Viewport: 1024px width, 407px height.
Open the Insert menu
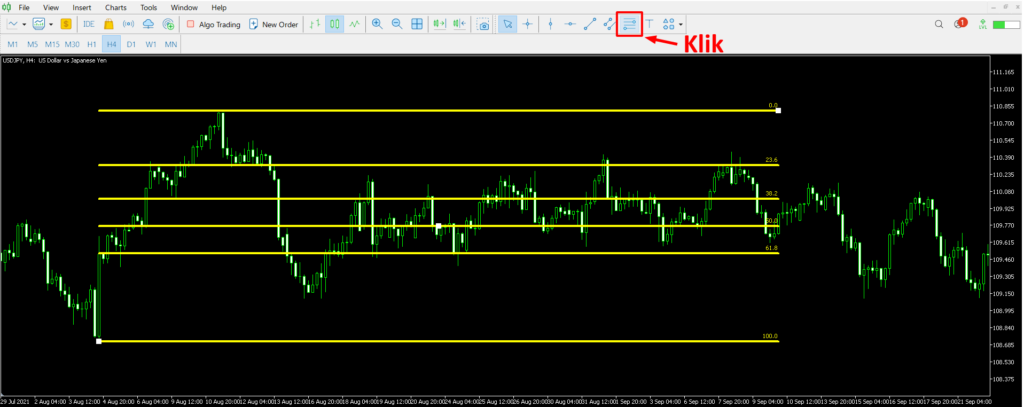pyautogui.click(x=82, y=7)
